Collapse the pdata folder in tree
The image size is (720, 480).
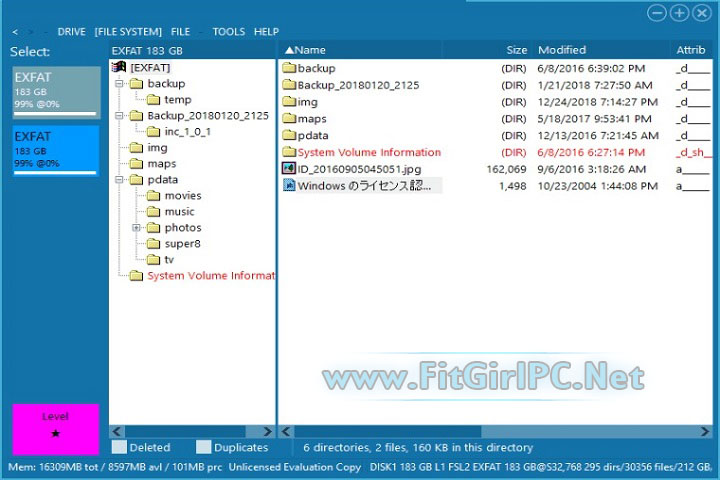click(119, 180)
